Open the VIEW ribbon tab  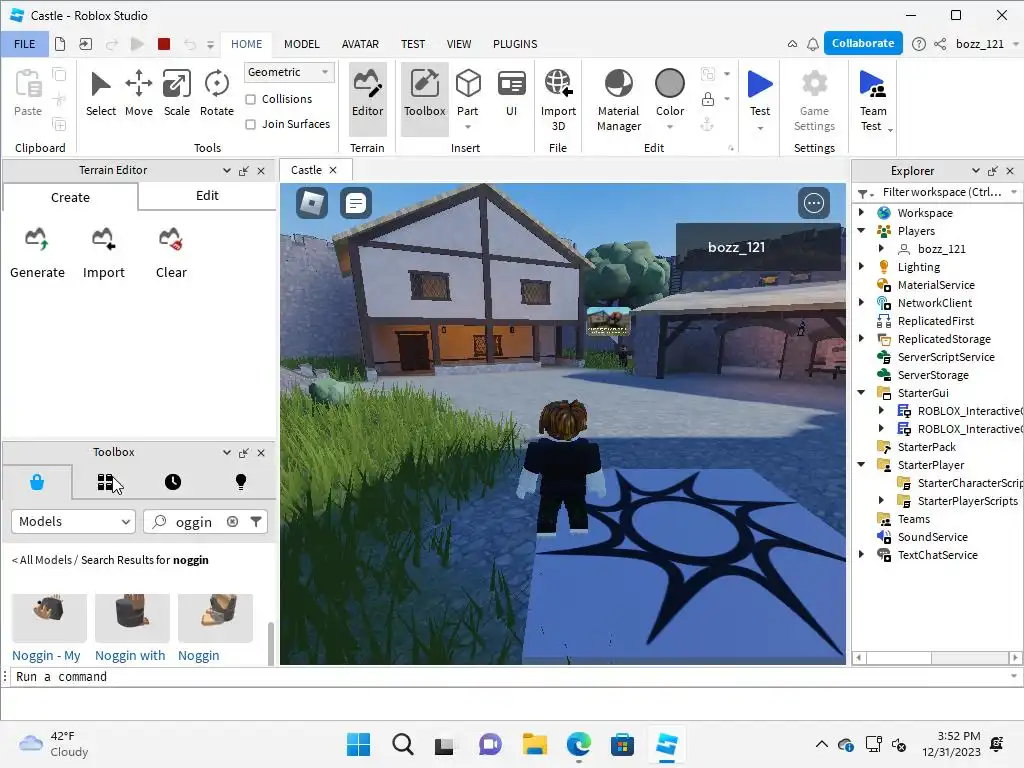(x=458, y=44)
